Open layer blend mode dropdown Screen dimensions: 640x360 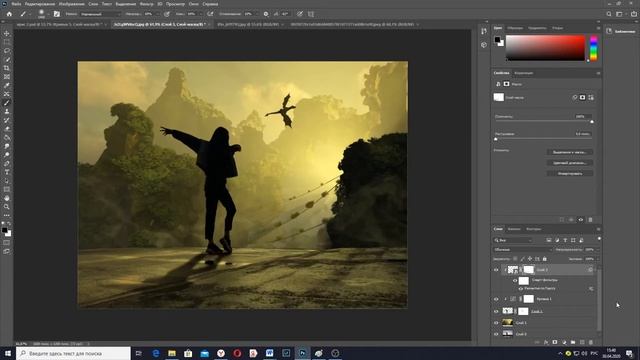click(522, 249)
